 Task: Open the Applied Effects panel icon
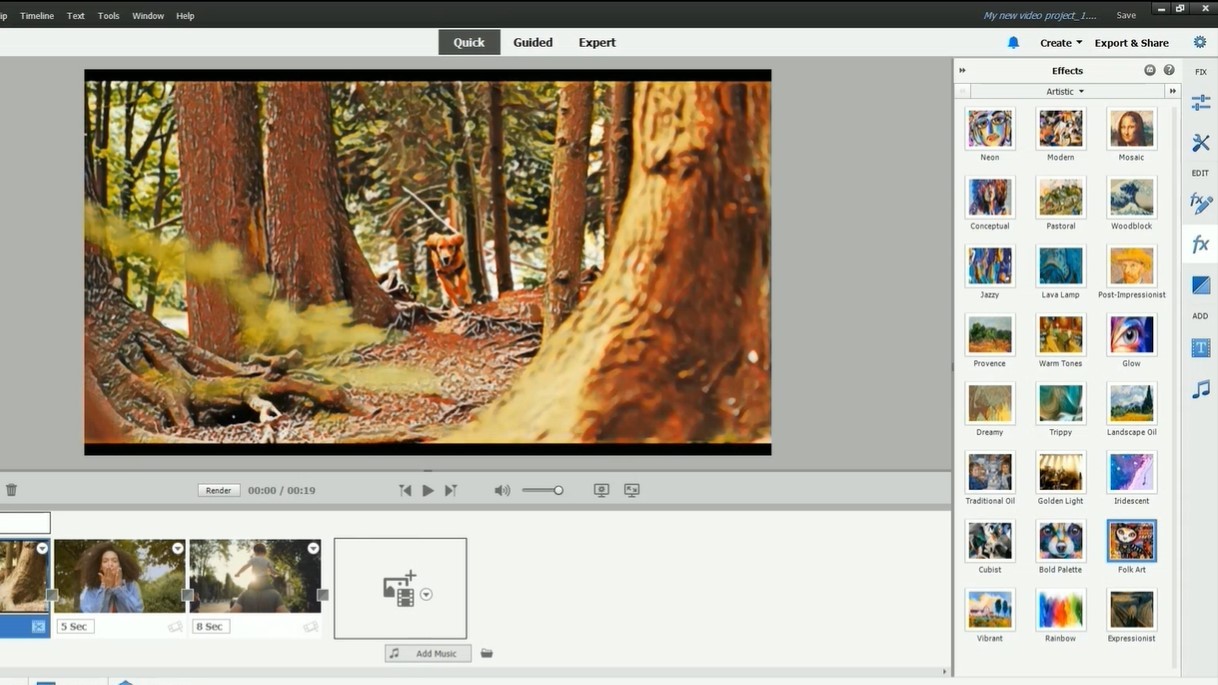(1200, 203)
